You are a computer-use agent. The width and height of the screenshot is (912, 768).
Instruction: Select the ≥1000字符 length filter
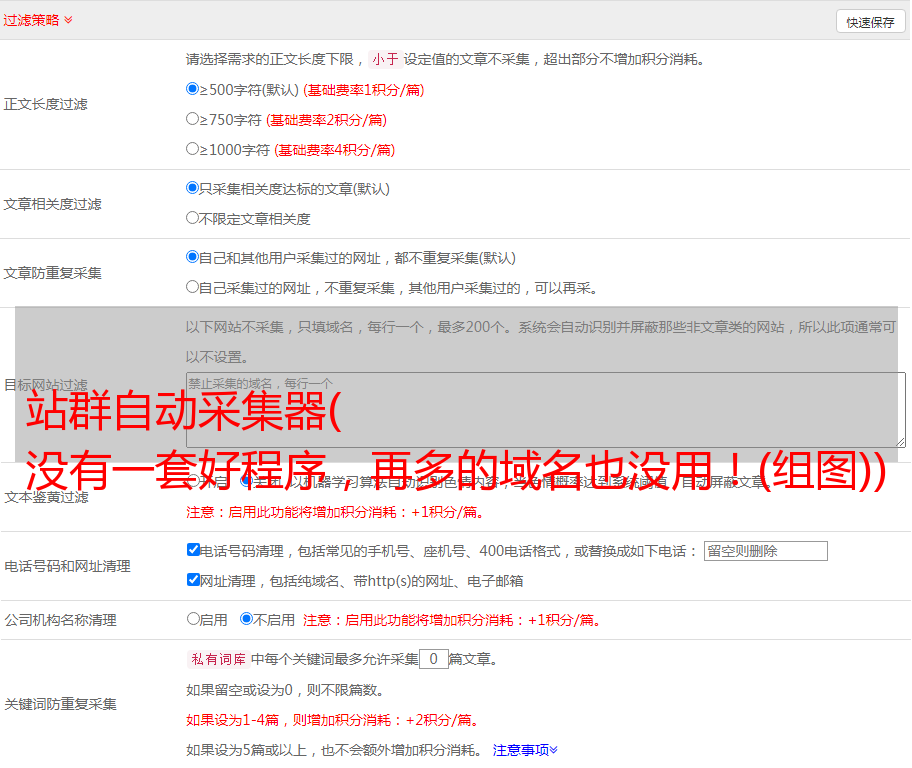(193, 149)
